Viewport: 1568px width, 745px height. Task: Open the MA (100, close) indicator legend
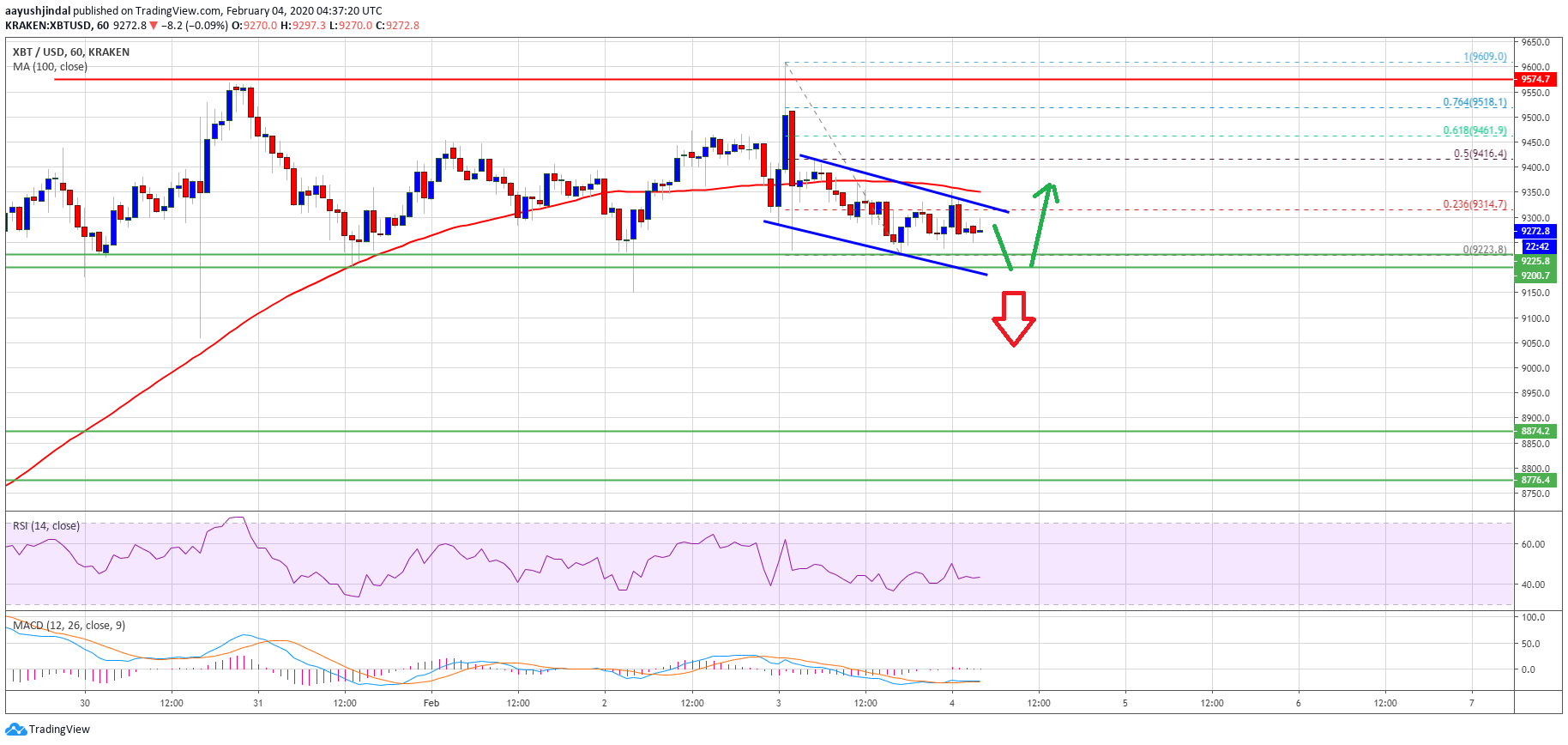coord(50,67)
